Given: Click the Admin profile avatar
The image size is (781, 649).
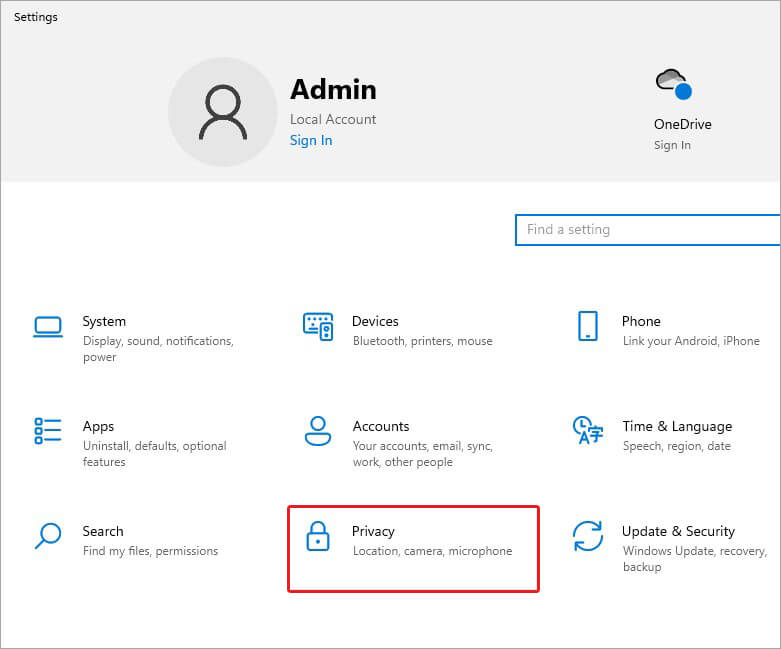Looking at the screenshot, I should click(222, 112).
